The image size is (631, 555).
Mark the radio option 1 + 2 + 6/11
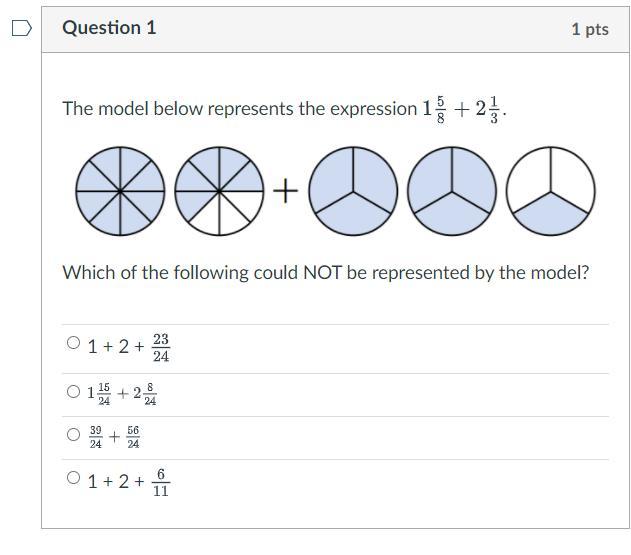click(x=73, y=478)
